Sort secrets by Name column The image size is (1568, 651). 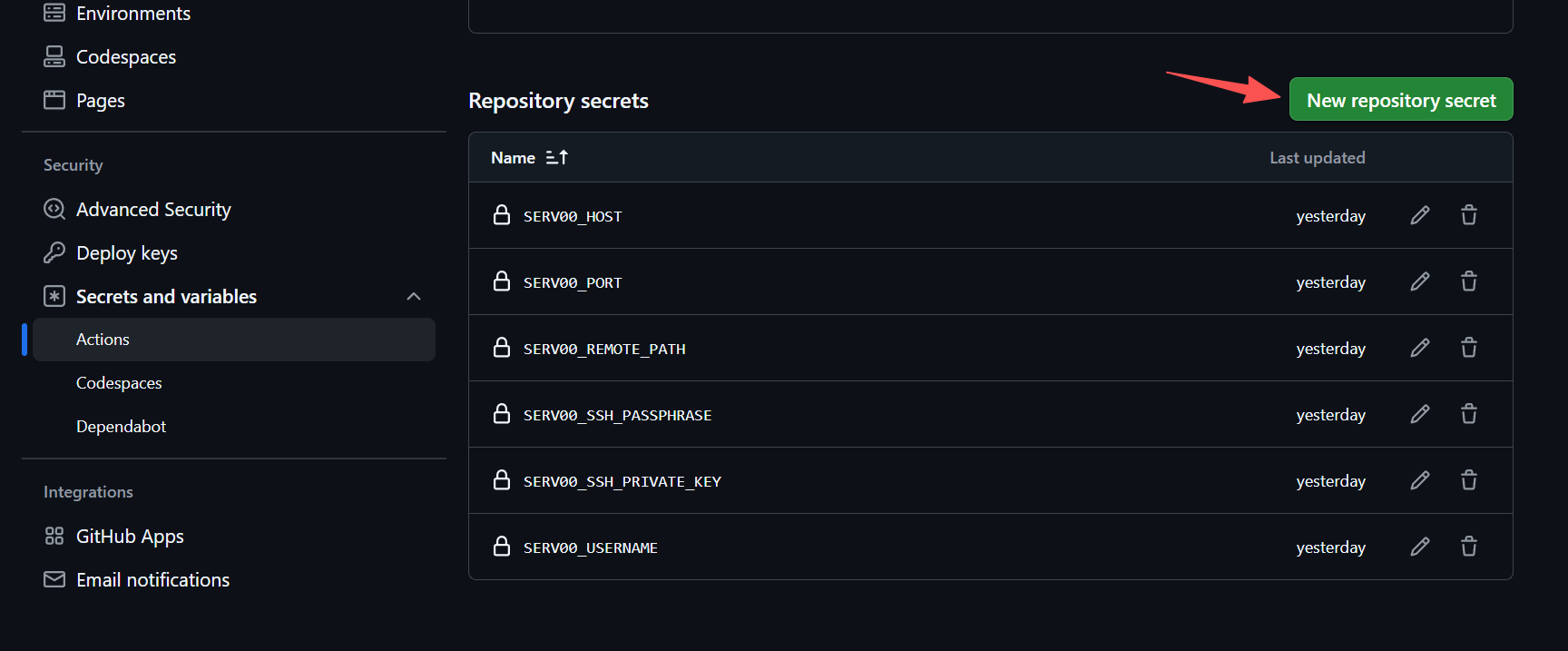coord(529,157)
